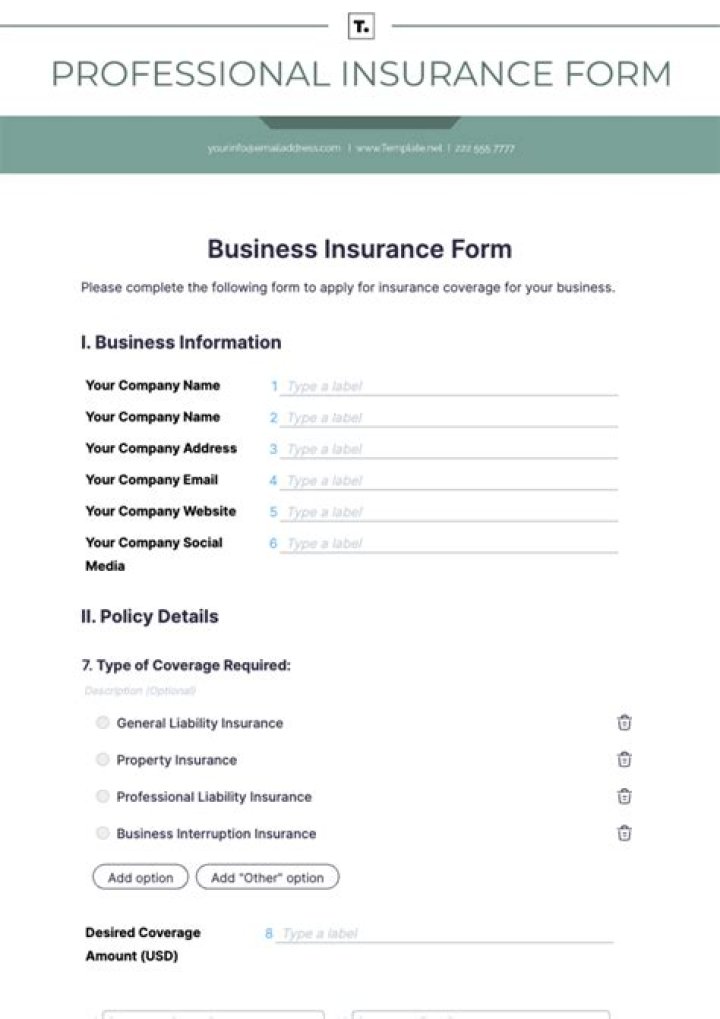Click the Add "Other" option button
The height and width of the screenshot is (1019, 720).
tap(267, 878)
